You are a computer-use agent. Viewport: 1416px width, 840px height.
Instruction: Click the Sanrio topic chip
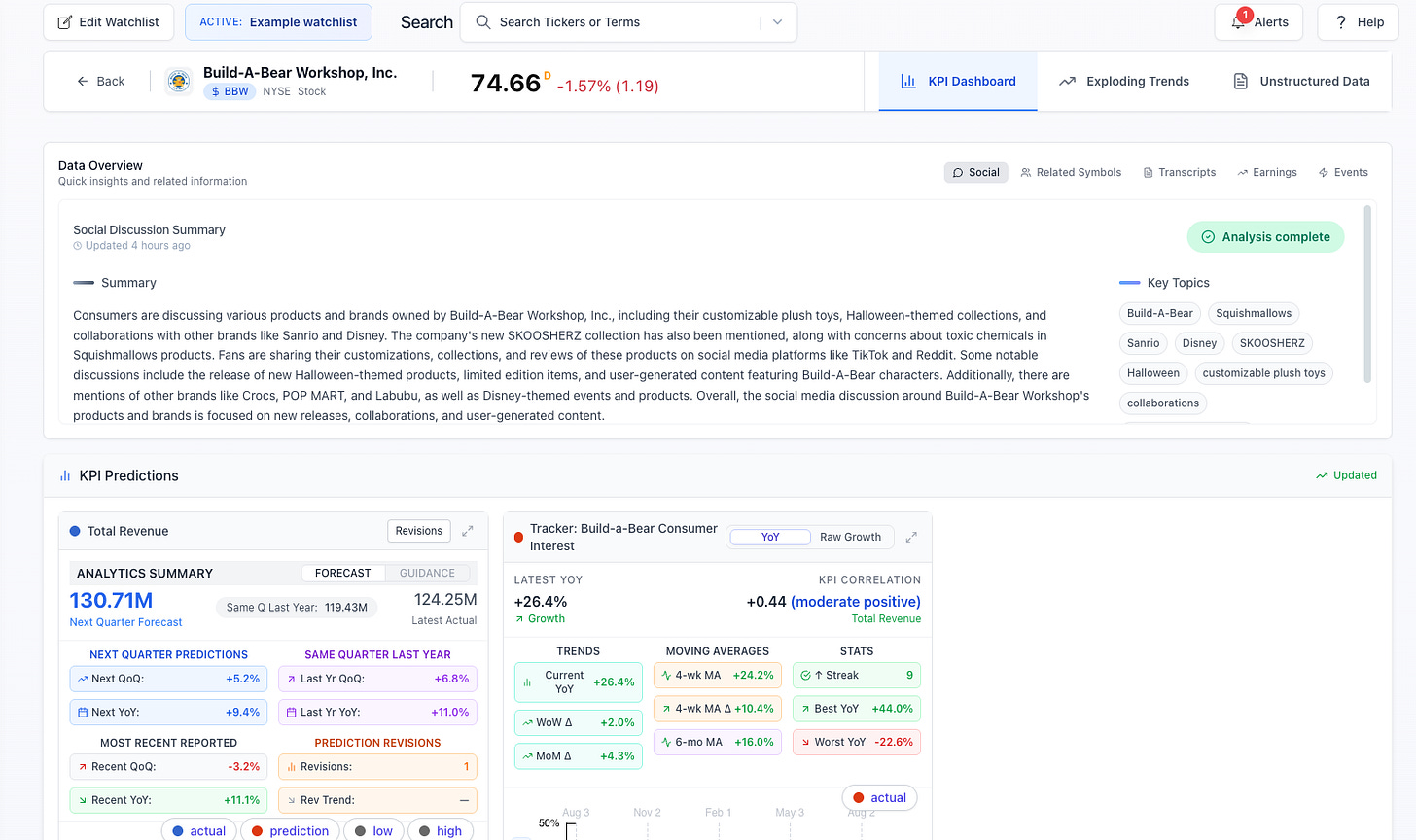(x=1143, y=343)
